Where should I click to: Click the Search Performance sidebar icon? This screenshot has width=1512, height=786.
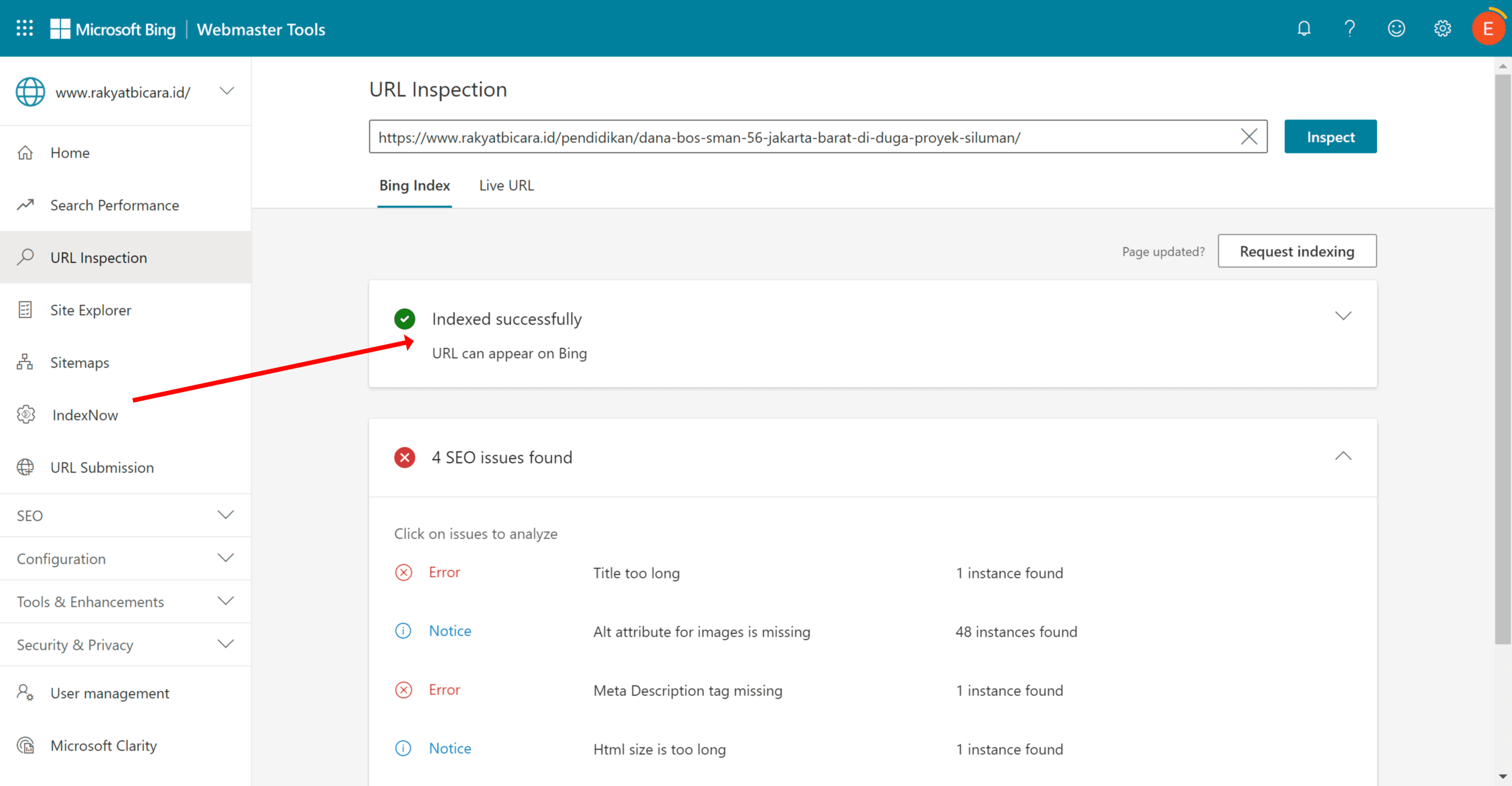click(27, 205)
